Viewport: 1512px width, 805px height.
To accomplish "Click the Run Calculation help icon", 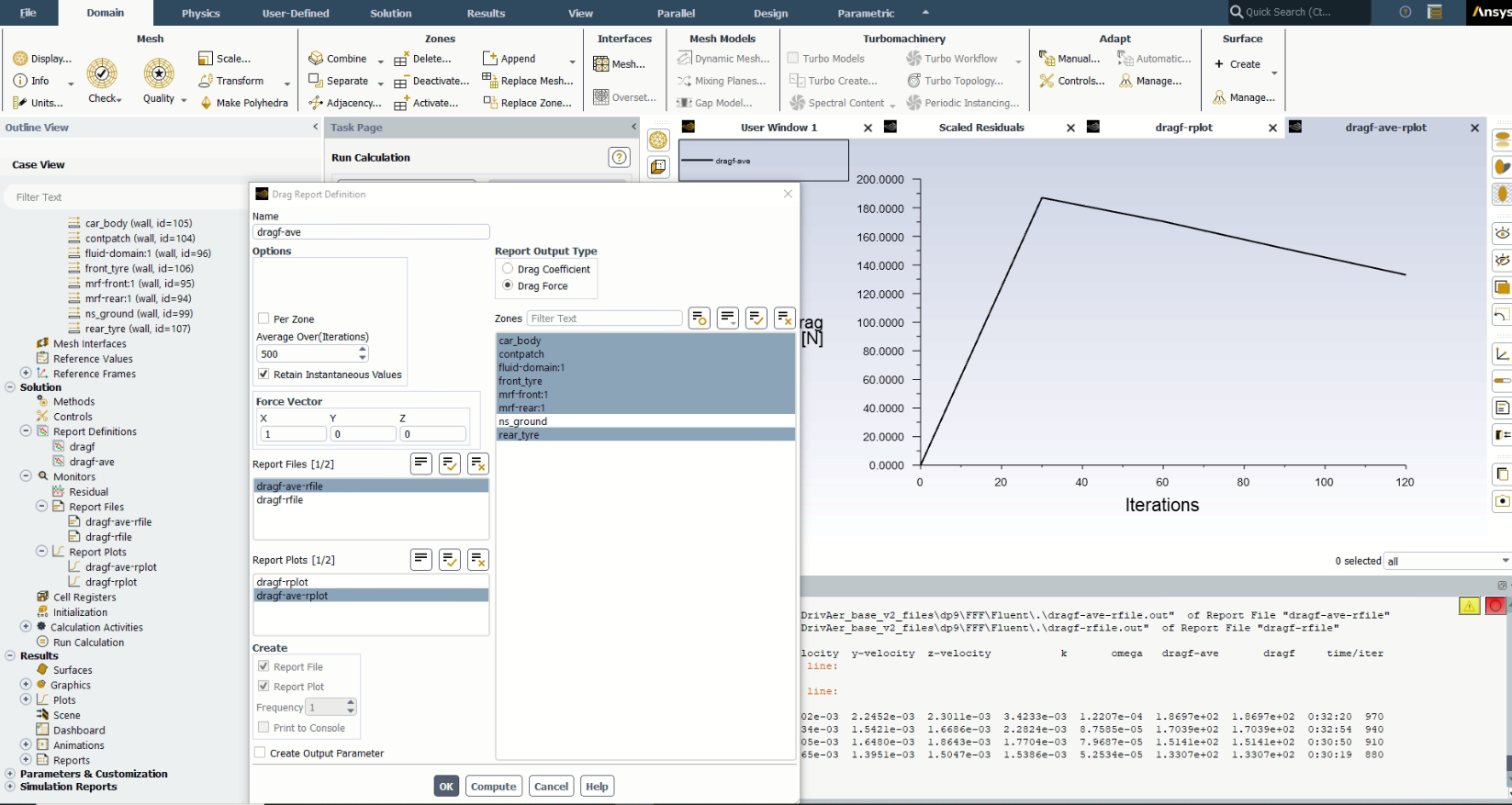I will (x=620, y=158).
